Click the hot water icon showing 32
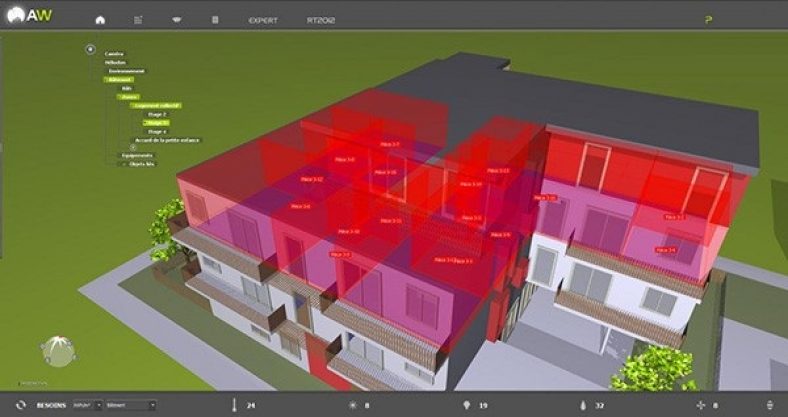Image resolution: width=788 pixels, height=417 pixels. click(583, 405)
